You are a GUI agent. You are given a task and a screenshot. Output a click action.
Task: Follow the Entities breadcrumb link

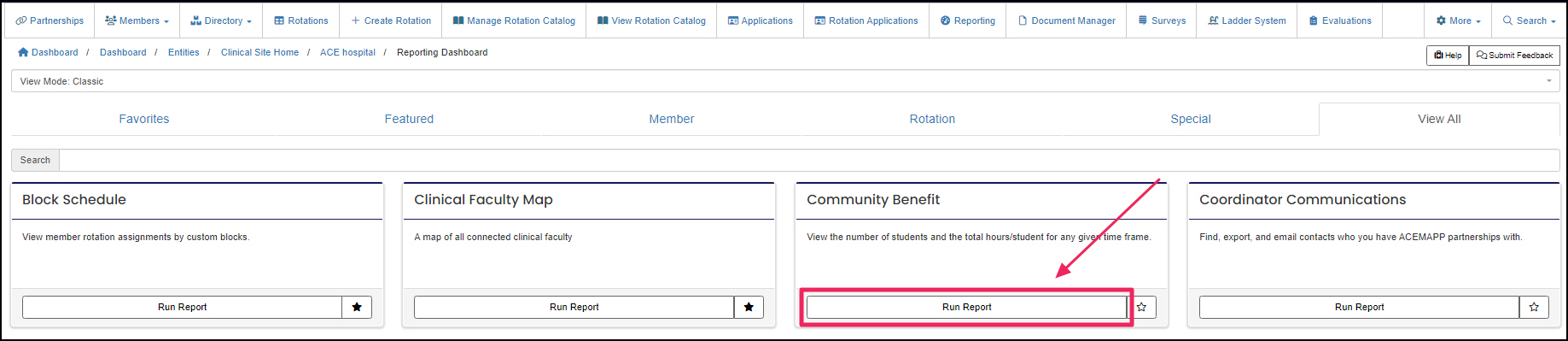pyautogui.click(x=184, y=52)
